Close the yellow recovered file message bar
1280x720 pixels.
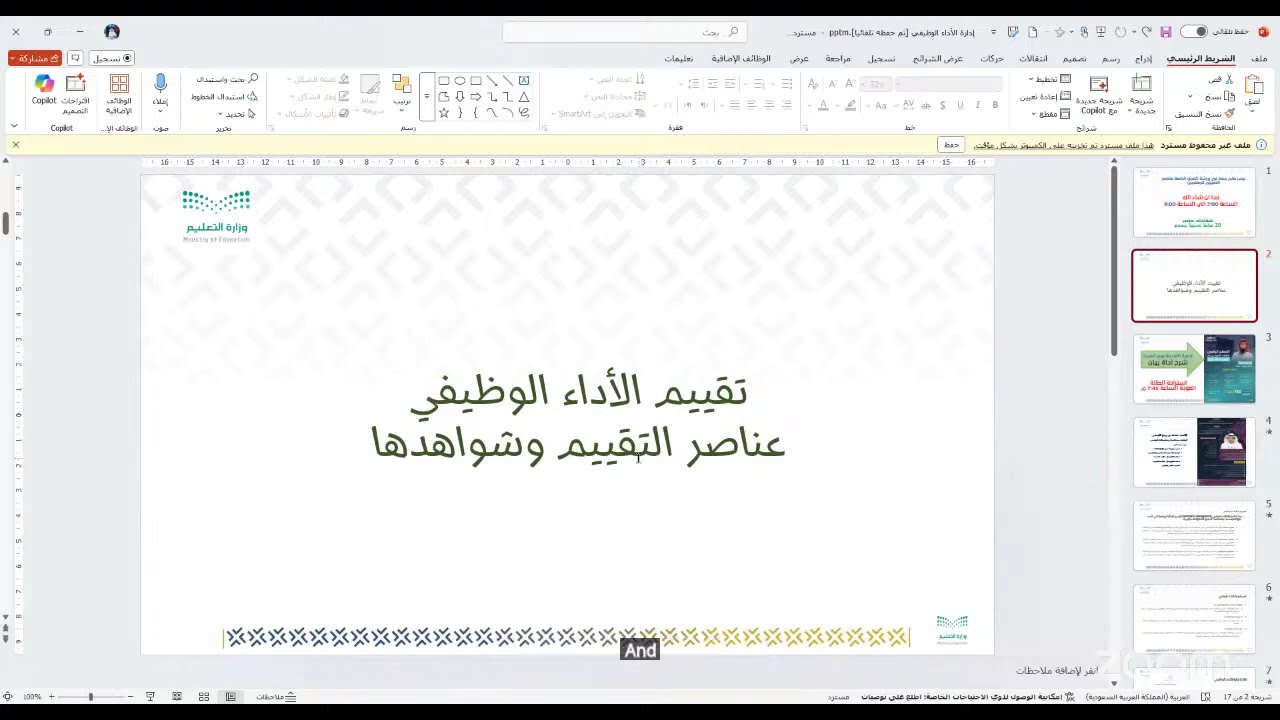(x=15, y=145)
